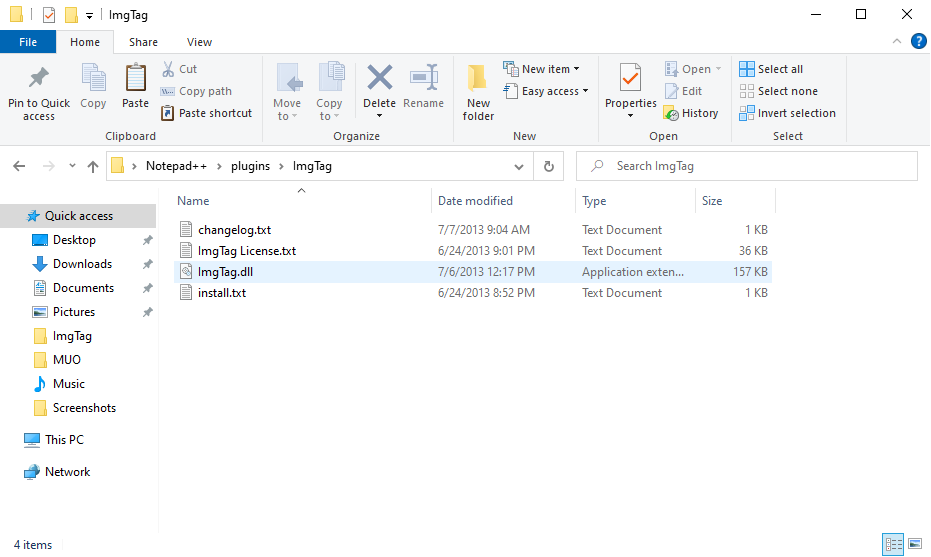Click the Copy ribbon icon

tap(93, 78)
